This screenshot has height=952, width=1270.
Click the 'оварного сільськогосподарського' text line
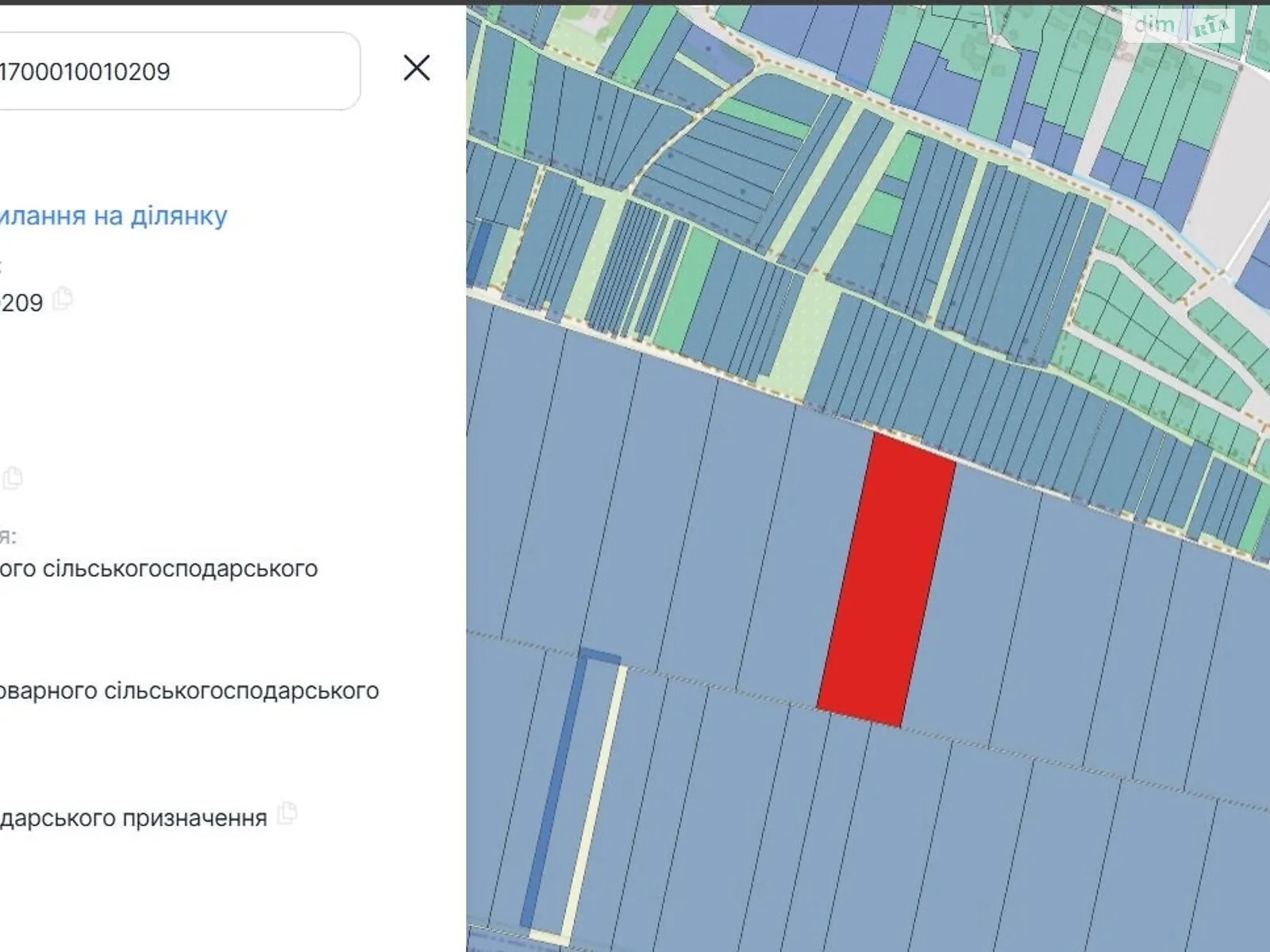click(190, 691)
